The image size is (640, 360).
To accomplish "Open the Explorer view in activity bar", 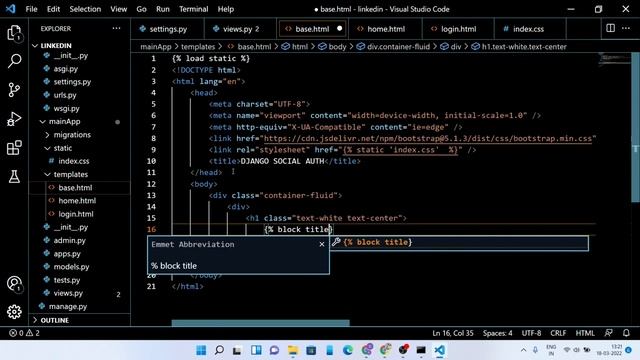I will (x=14, y=33).
